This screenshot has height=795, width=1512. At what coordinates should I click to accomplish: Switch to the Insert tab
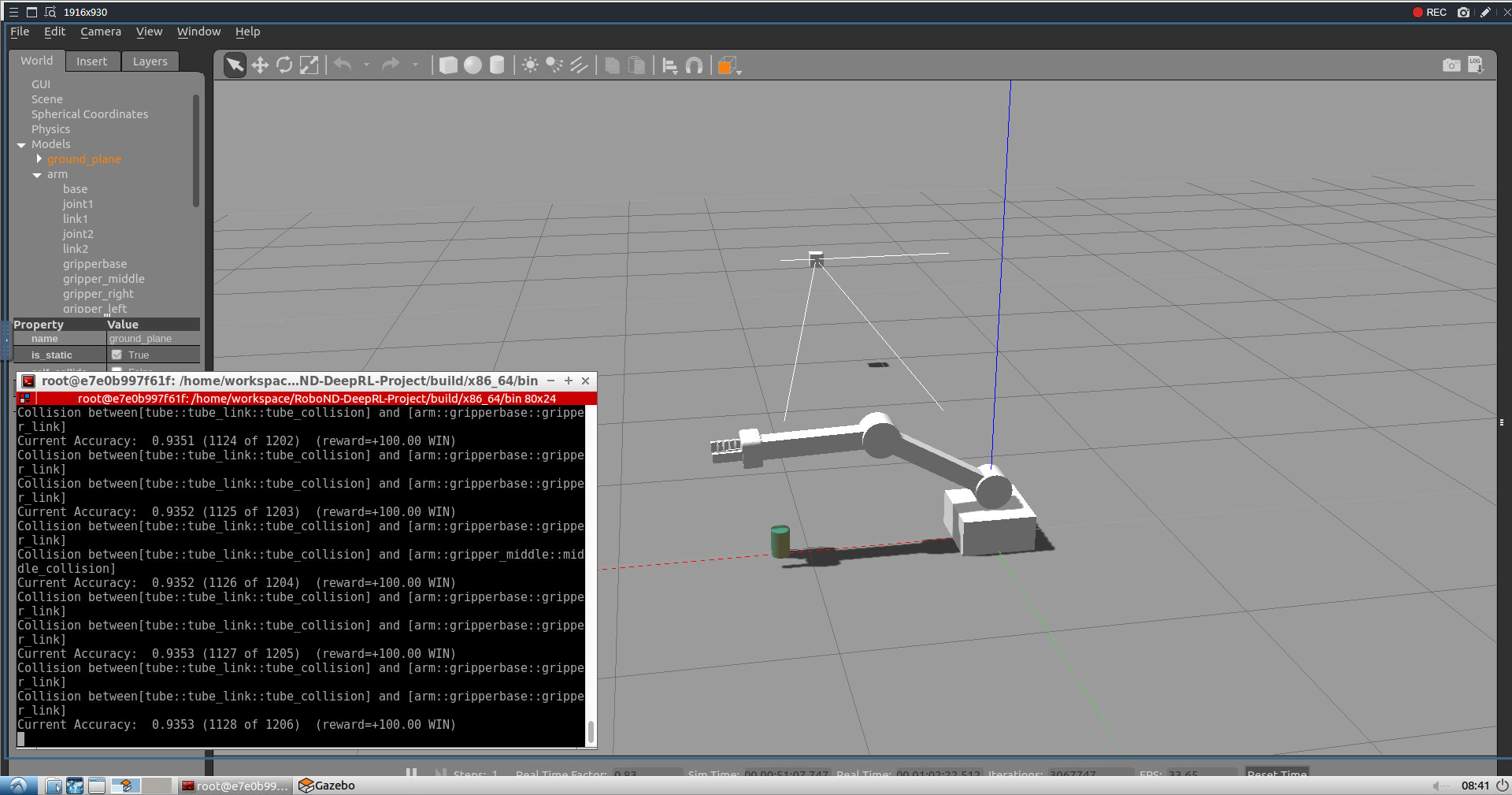[x=92, y=61]
